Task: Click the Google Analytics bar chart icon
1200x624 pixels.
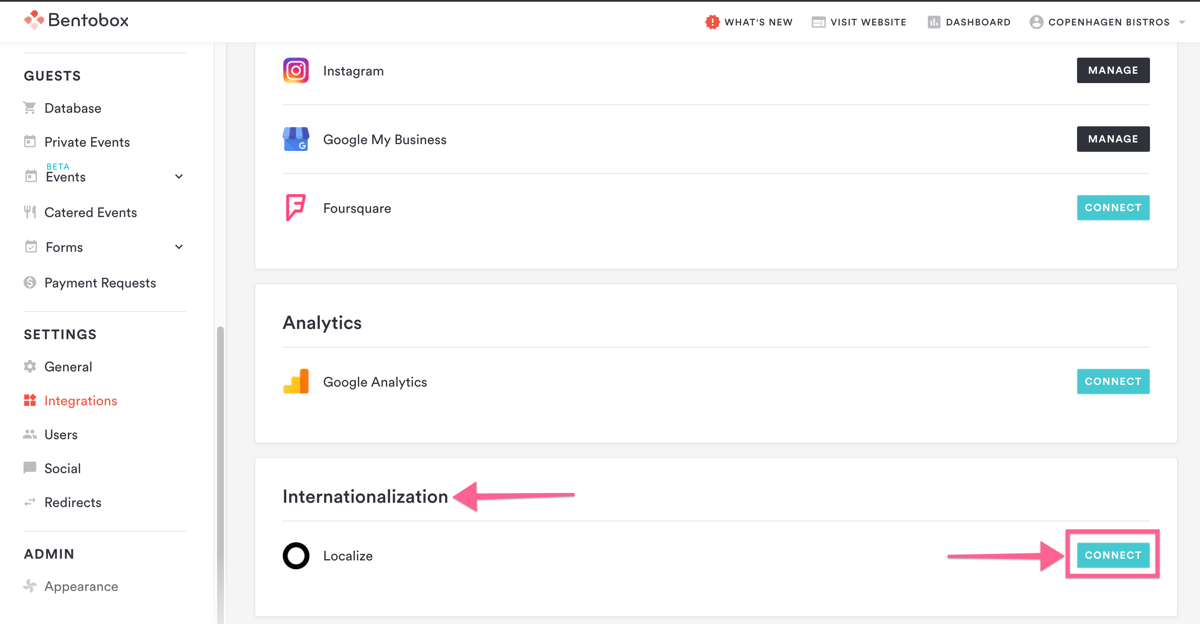Action: (x=296, y=382)
